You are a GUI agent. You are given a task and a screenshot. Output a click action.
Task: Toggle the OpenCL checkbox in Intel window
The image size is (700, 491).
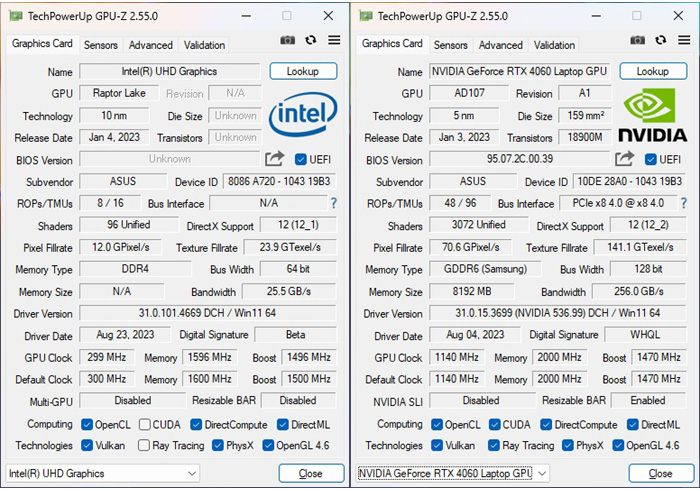(87, 424)
